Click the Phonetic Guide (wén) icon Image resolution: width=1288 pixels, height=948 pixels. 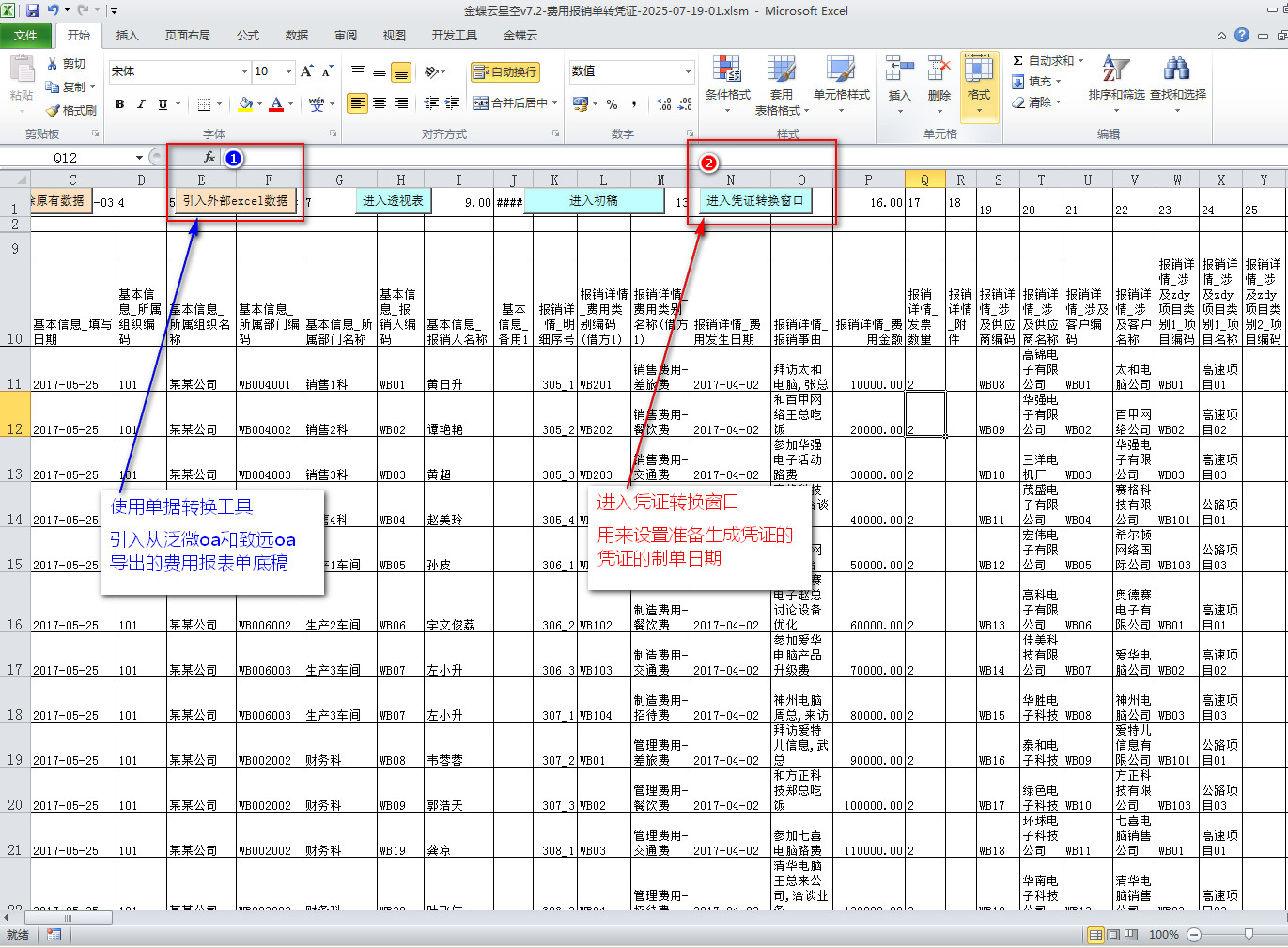click(x=317, y=104)
